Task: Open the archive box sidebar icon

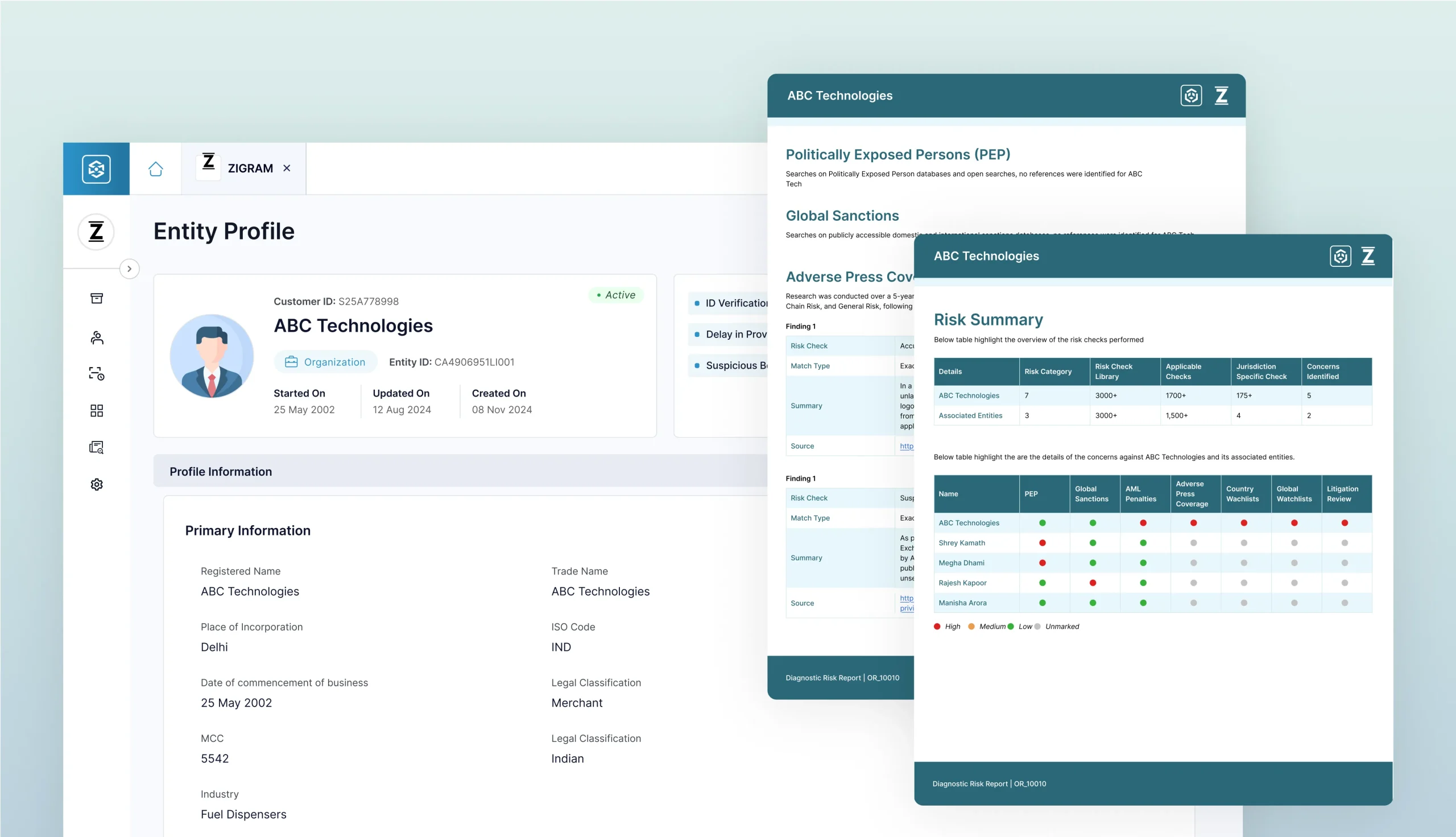Action: (x=97, y=298)
